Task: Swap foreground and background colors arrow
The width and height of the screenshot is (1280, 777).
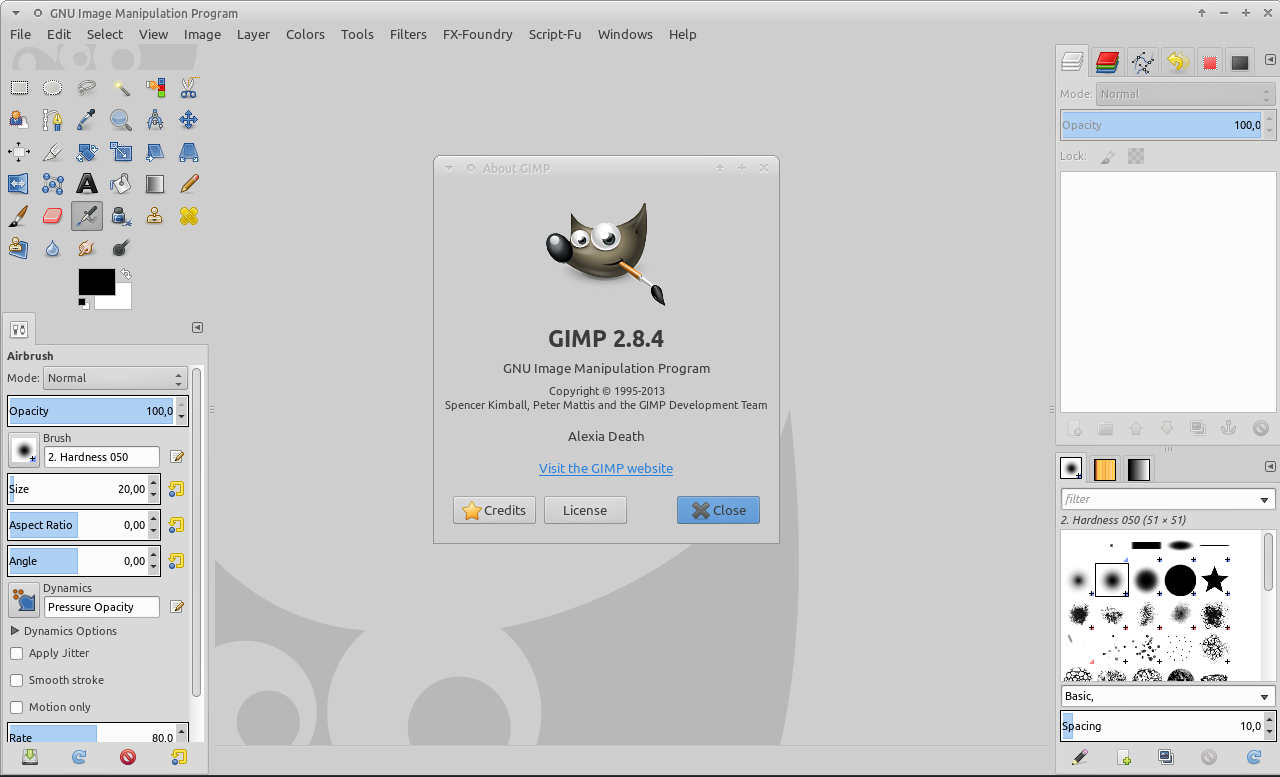Action: [x=125, y=274]
